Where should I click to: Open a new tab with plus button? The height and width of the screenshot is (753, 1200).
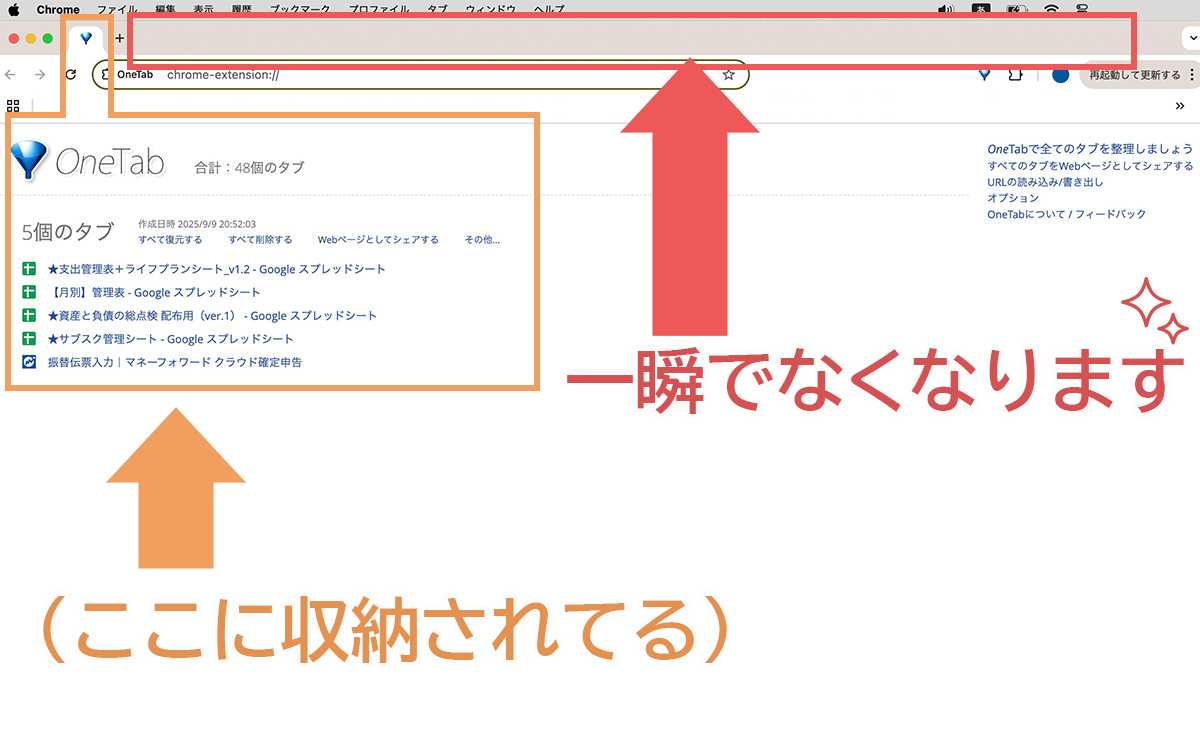click(119, 39)
